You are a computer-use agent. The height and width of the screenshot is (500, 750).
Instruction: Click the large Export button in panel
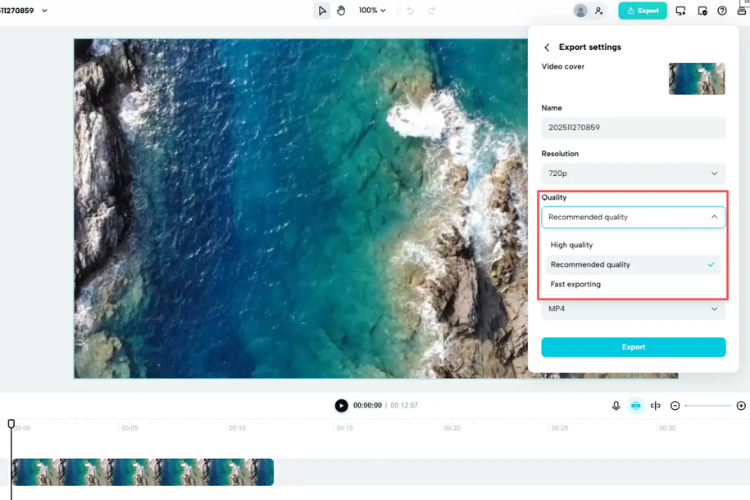(633, 347)
